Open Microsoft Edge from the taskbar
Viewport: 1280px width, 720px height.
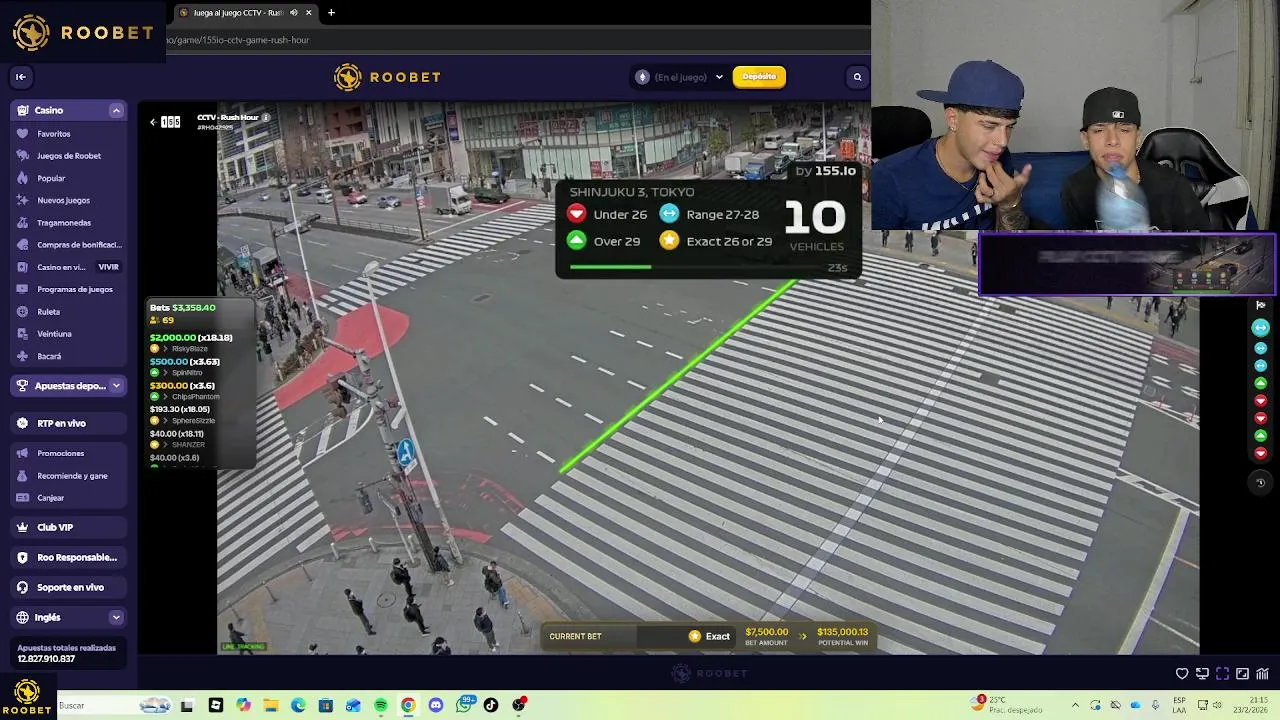[298, 705]
